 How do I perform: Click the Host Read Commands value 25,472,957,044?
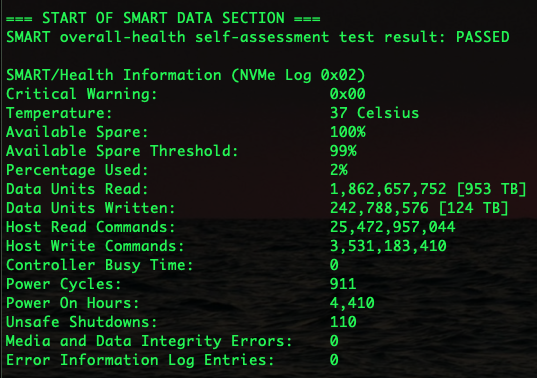coord(392,227)
